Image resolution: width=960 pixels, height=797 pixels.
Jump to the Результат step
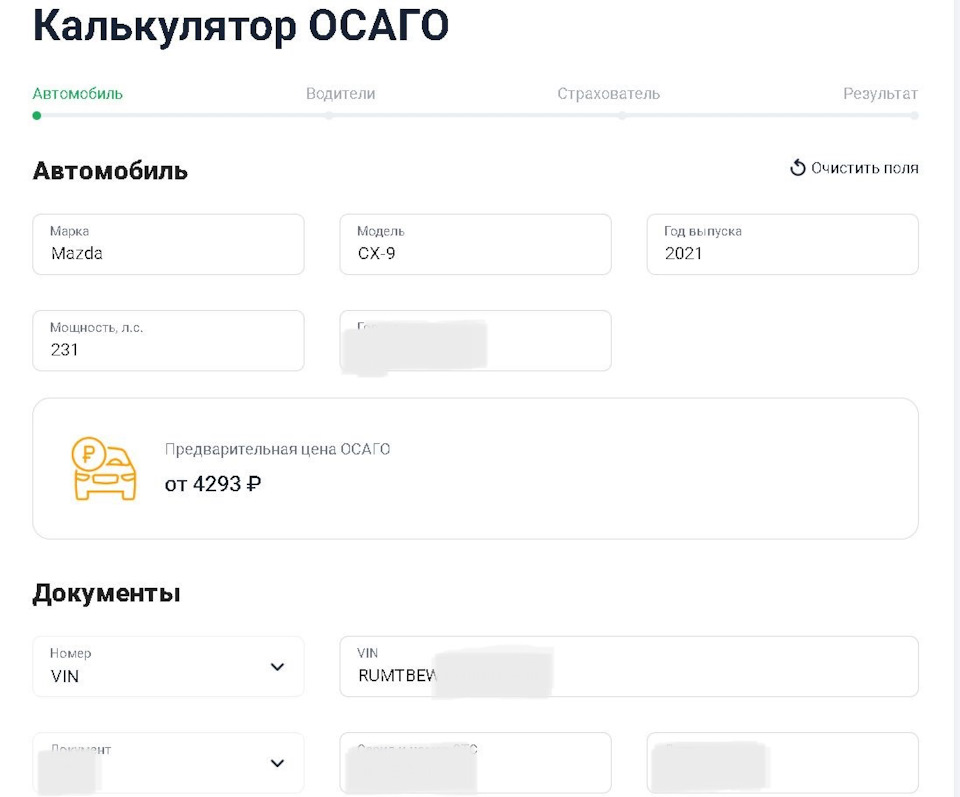point(880,94)
